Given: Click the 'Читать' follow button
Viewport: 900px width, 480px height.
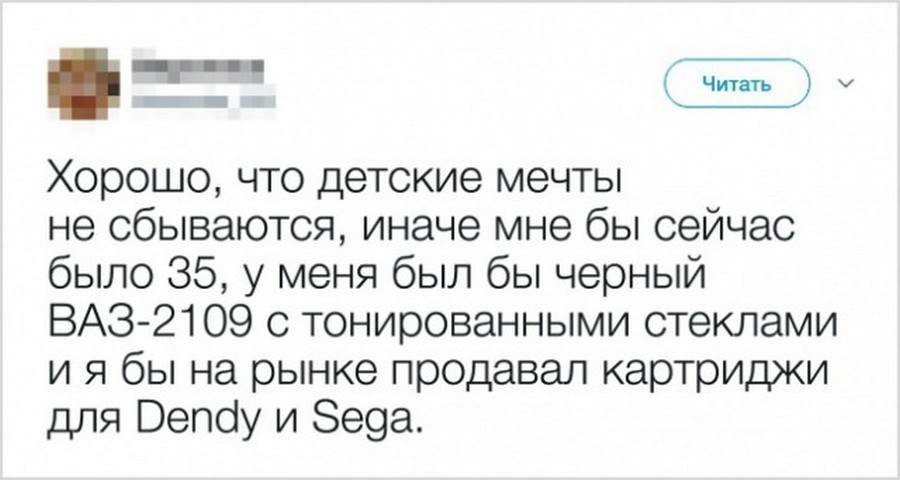Looking at the screenshot, I should 736,83.
